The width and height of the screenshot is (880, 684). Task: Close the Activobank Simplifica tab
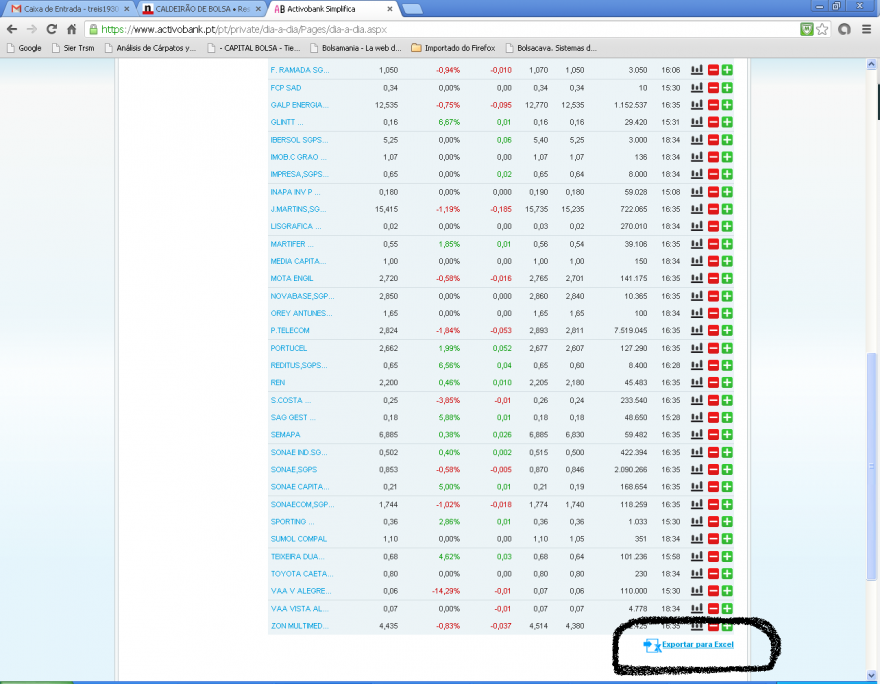389,9
